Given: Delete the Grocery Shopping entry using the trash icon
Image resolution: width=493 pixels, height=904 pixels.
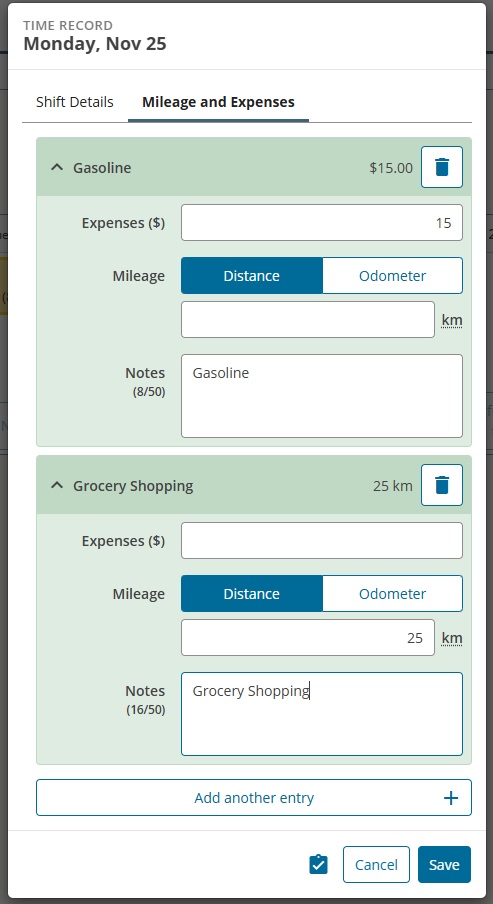Looking at the screenshot, I should tap(442, 485).
